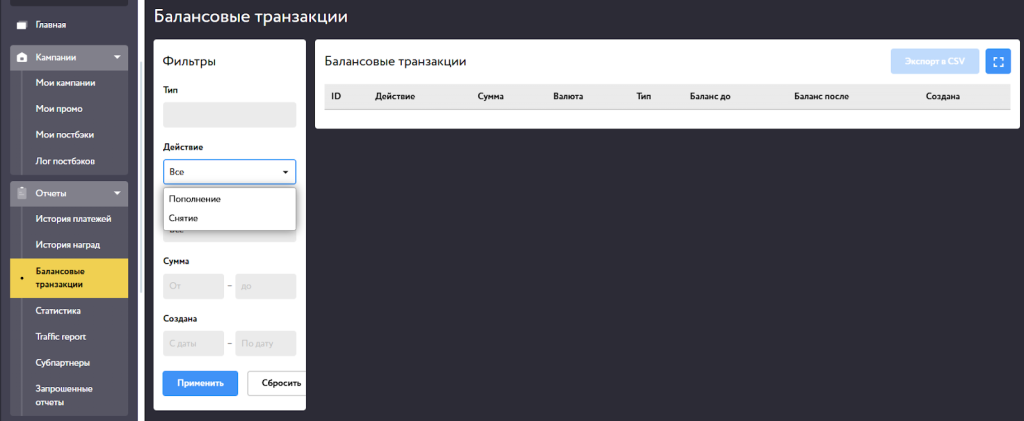The height and width of the screenshot is (421, 1024).
Task: Open the Действие dropdown
Action: (229, 172)
